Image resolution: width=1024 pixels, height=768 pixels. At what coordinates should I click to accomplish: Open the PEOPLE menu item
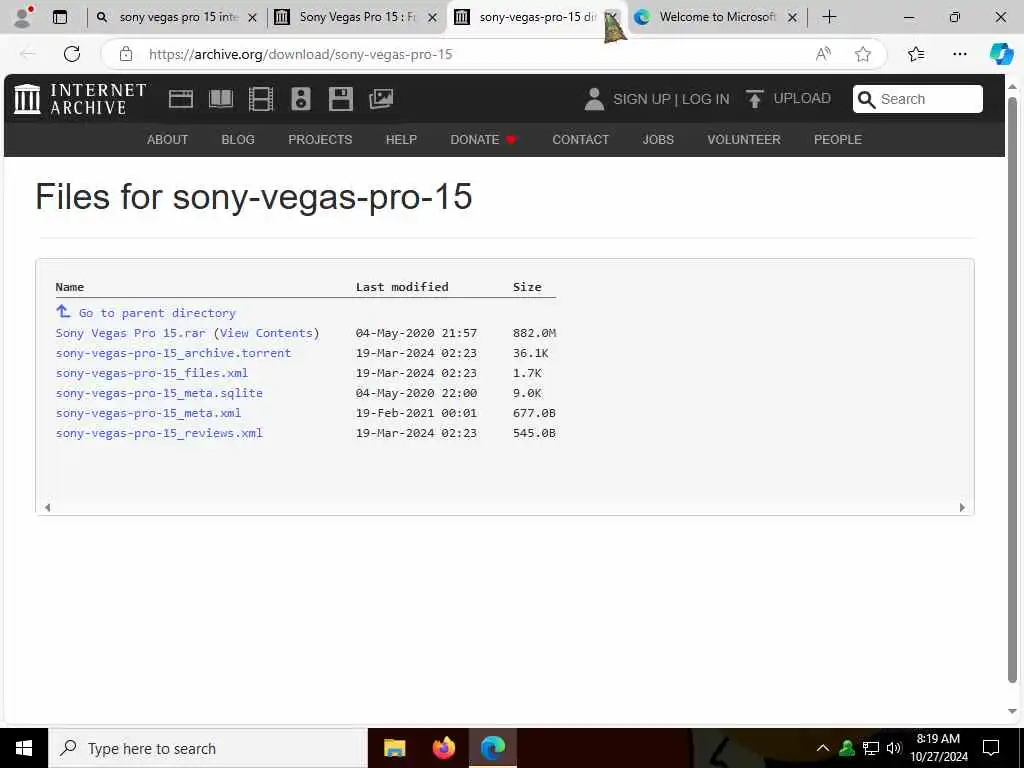[x=838, y=140]
